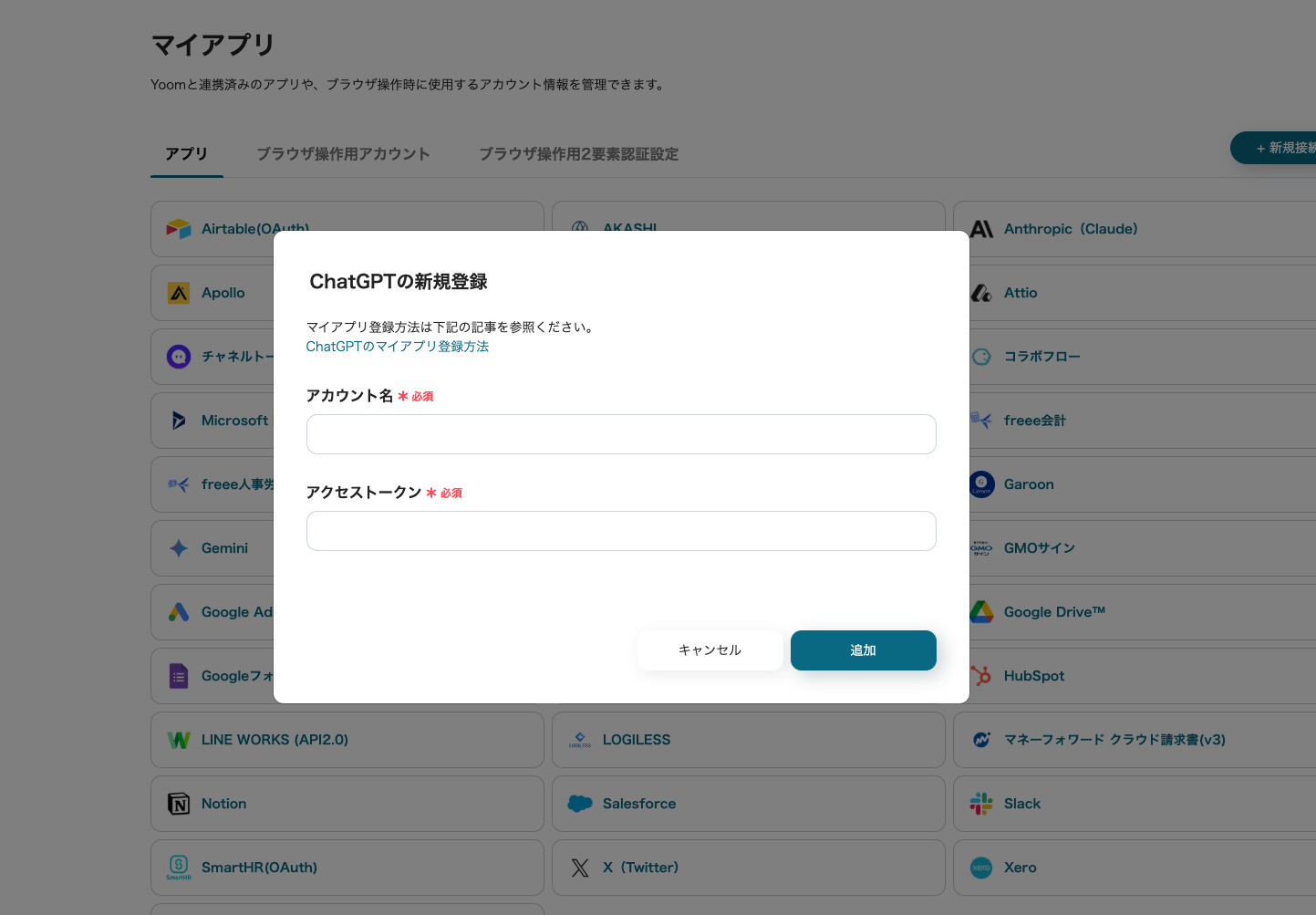Click the Airtable(OAuth) app icon
Viewport: 1316px width, 915px height.
point(179,229)
